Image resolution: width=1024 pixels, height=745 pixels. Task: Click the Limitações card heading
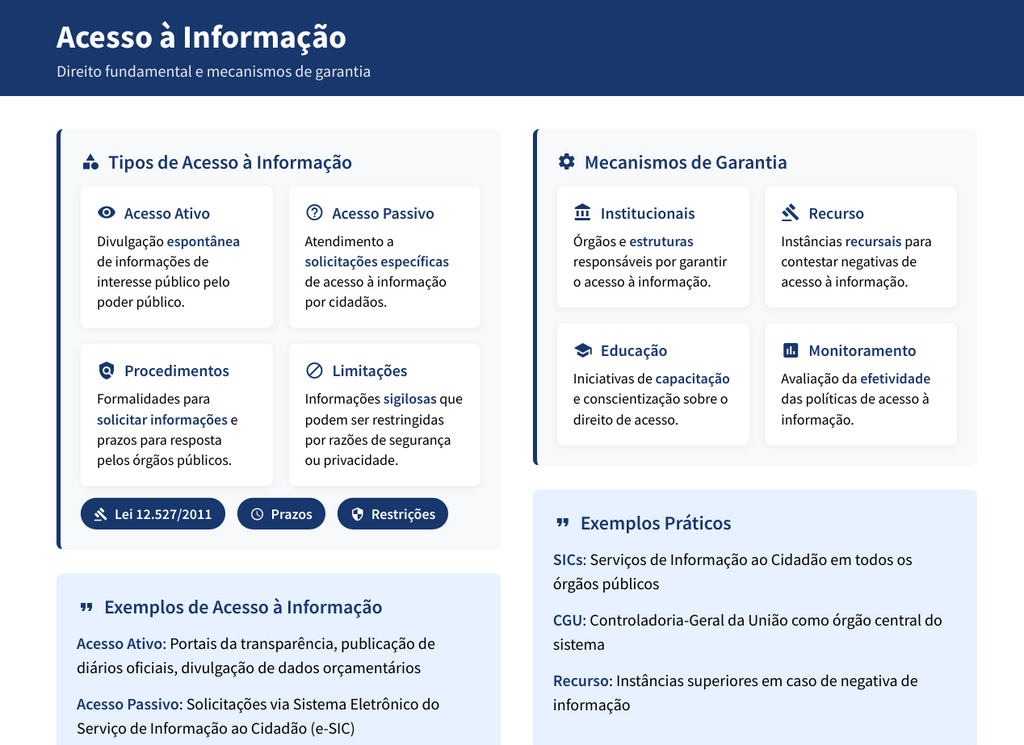coord(370,371)
